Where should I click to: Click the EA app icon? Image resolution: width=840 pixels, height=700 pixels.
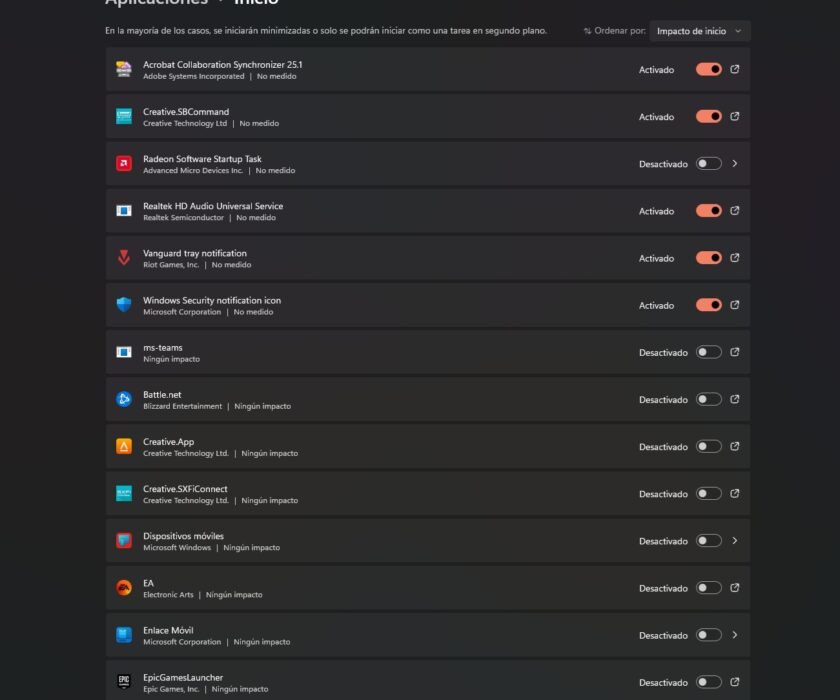[x=123, y=587]
